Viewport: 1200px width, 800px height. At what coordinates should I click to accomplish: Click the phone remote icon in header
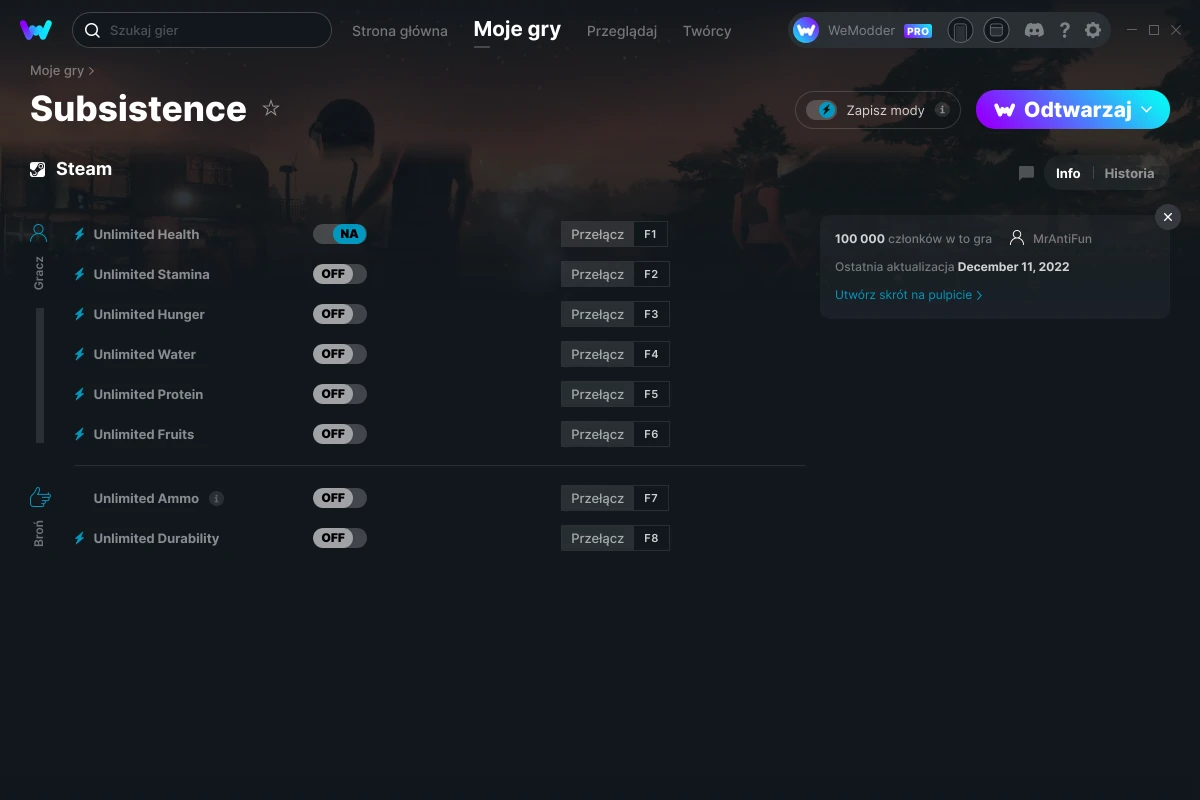[x=960, y=30]
